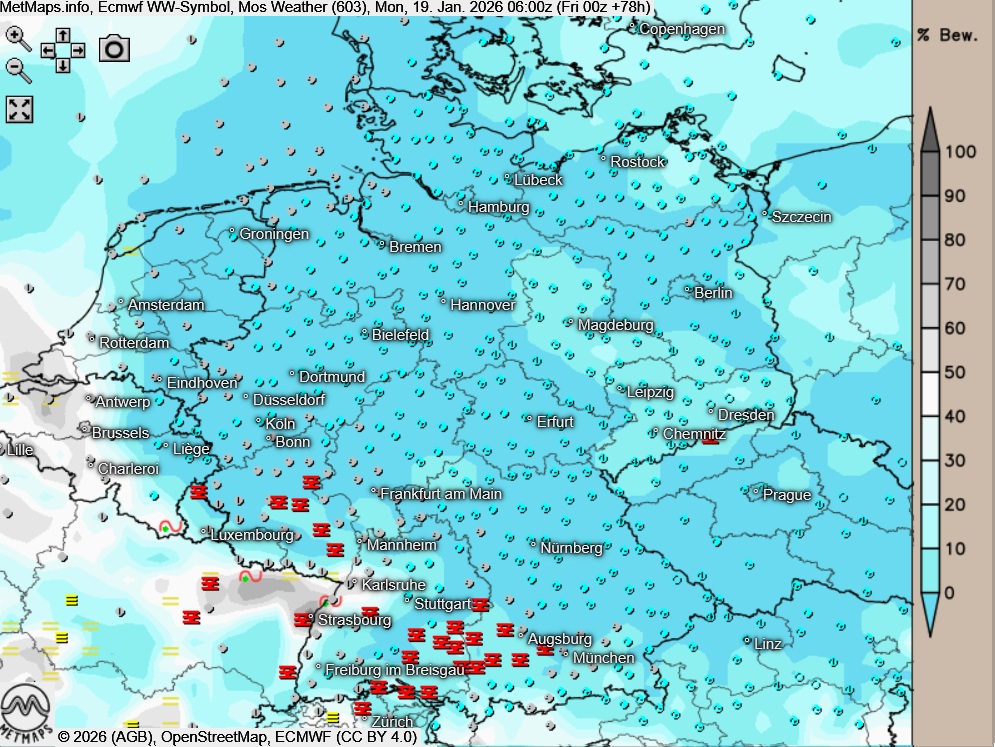Click the München city label
995x747 pixels.
[603, 658]
